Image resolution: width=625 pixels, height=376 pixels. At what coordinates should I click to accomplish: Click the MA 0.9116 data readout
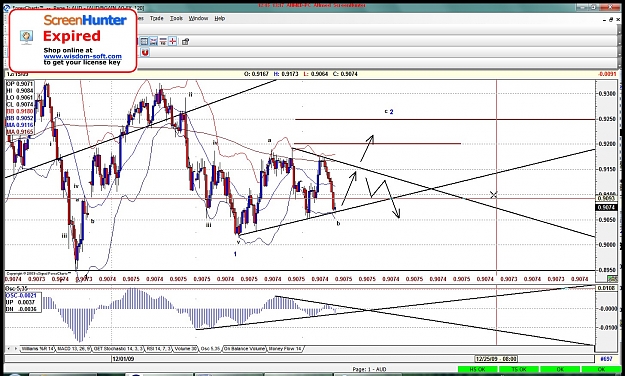(x=20, y=125)
